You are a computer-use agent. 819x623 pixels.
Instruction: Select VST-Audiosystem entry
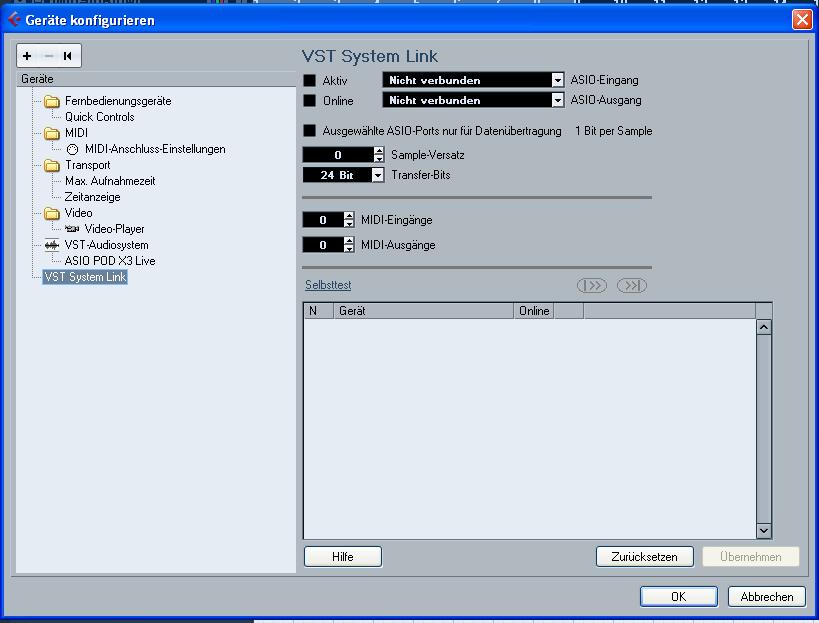[x=107, y=245]
